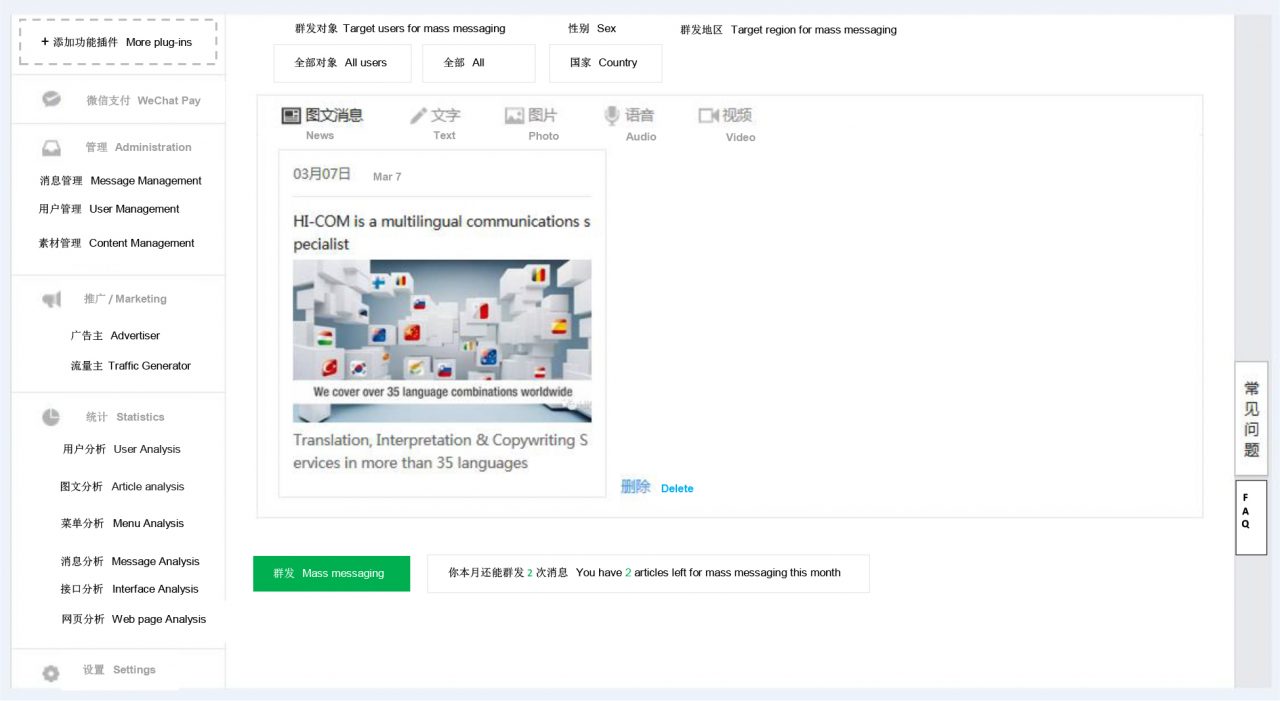Viewport: 1280px width, 701px height.
Task: Click the Settings gear icon
Action: [51, 673]
